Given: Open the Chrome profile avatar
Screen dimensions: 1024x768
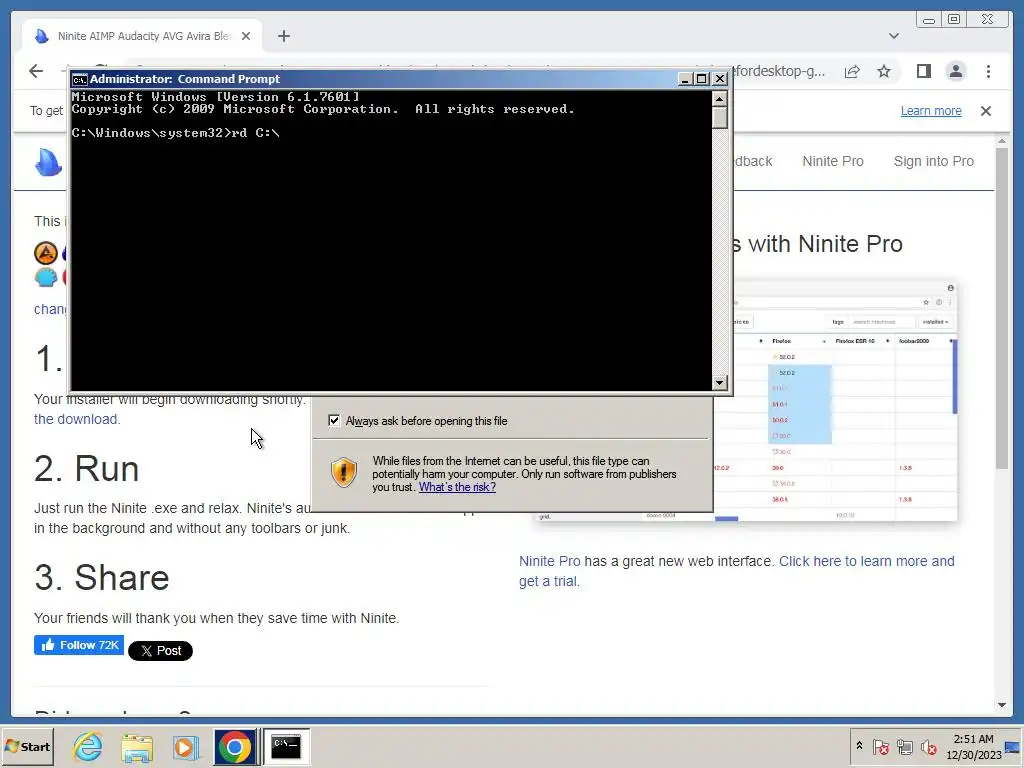Looking at the screenshot, I should (x=955, y=71).
